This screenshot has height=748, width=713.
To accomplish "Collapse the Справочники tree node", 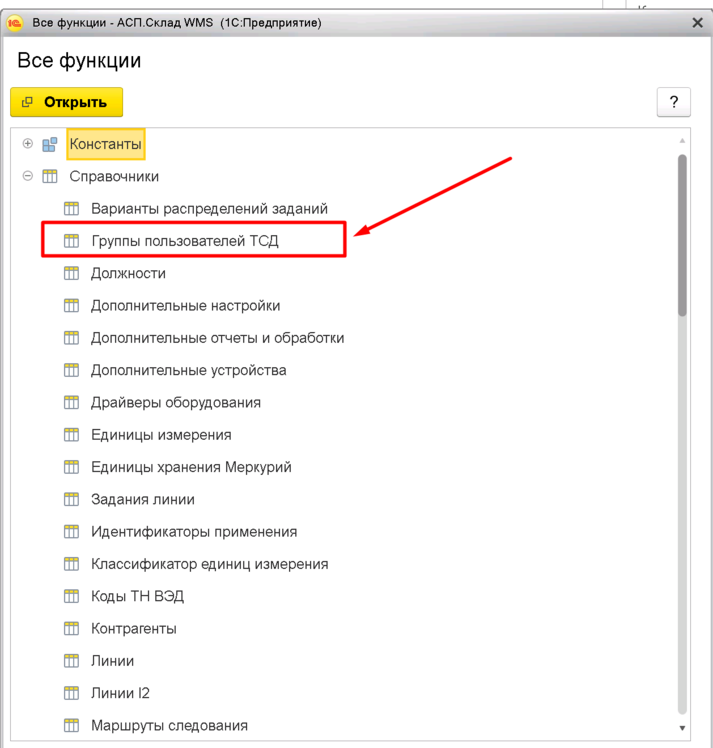I will pos(27,177).
